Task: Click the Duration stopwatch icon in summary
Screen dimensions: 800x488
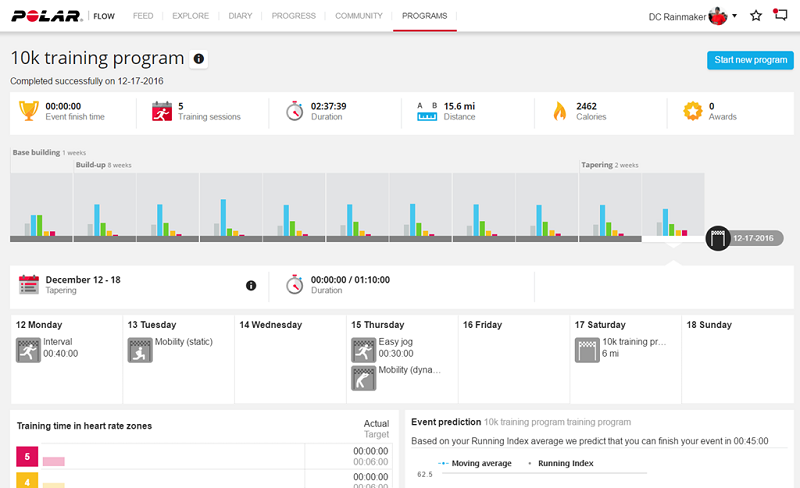Action: [294, 111]
